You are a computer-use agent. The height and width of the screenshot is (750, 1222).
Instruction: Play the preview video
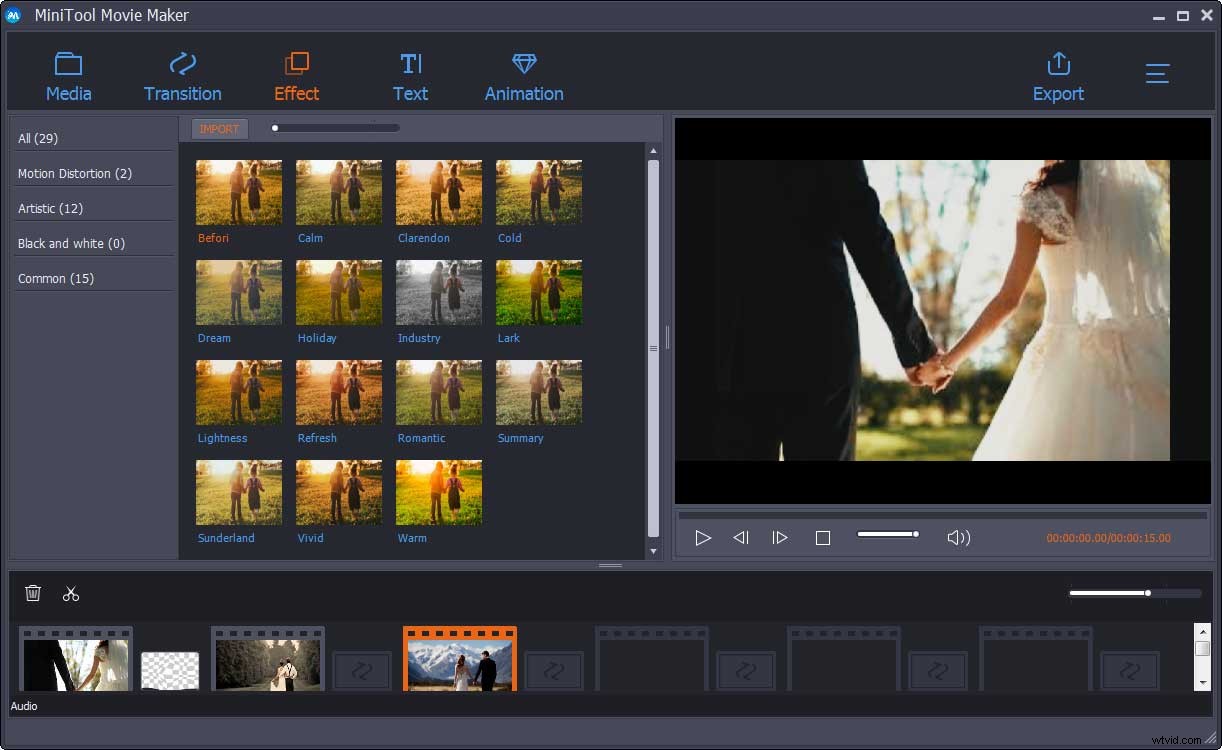coord(703,537)
